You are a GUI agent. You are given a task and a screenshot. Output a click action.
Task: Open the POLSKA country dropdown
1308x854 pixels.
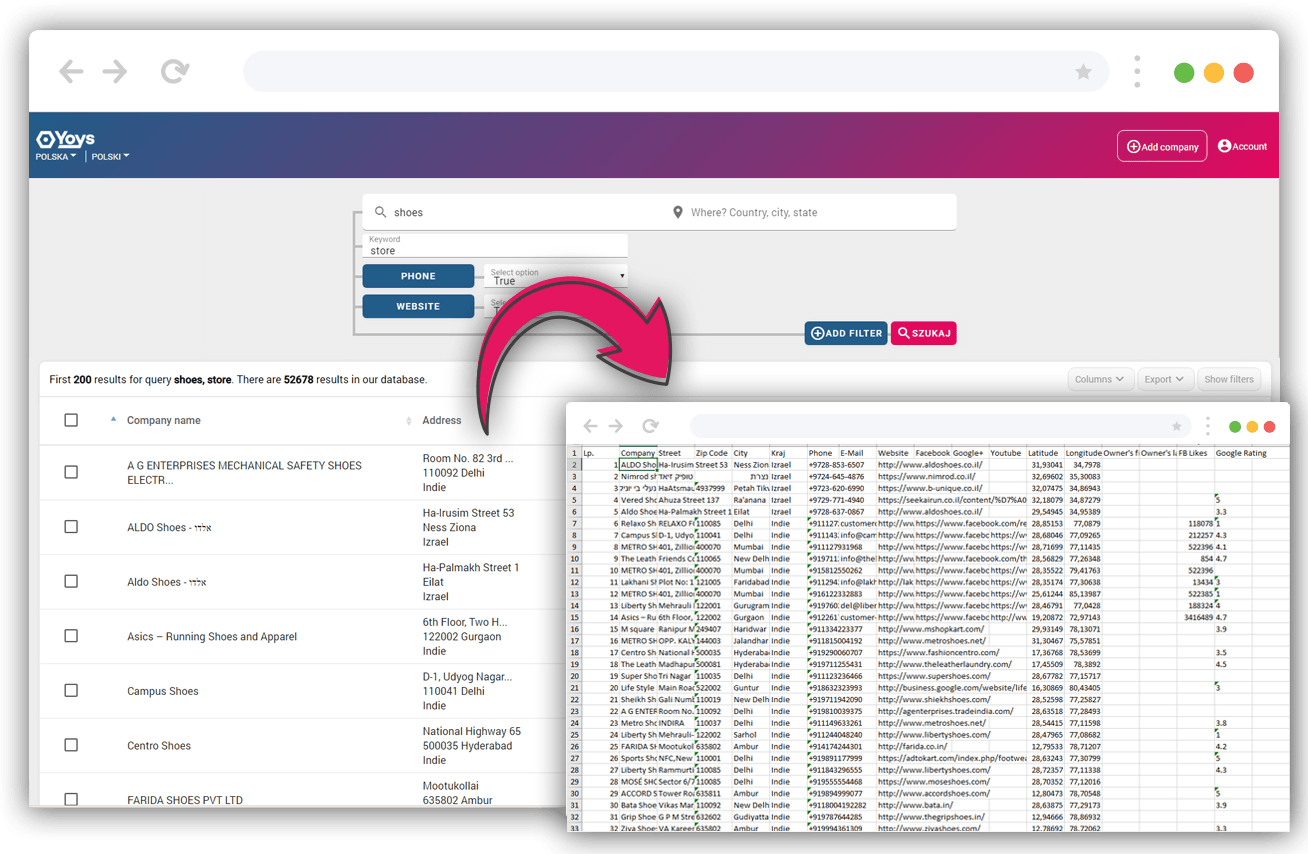point(56,157)
